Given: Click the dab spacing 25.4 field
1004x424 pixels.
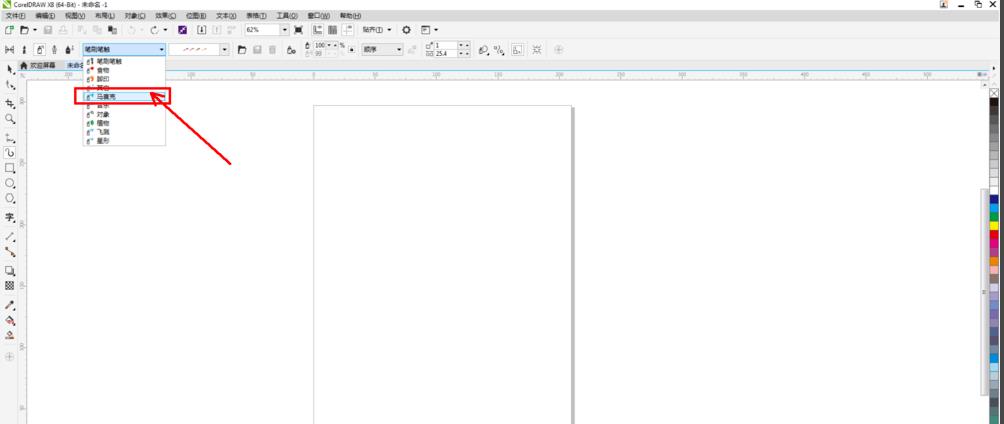Looking at the screenshot, I should pyautogui.click(x=446, y=53).
